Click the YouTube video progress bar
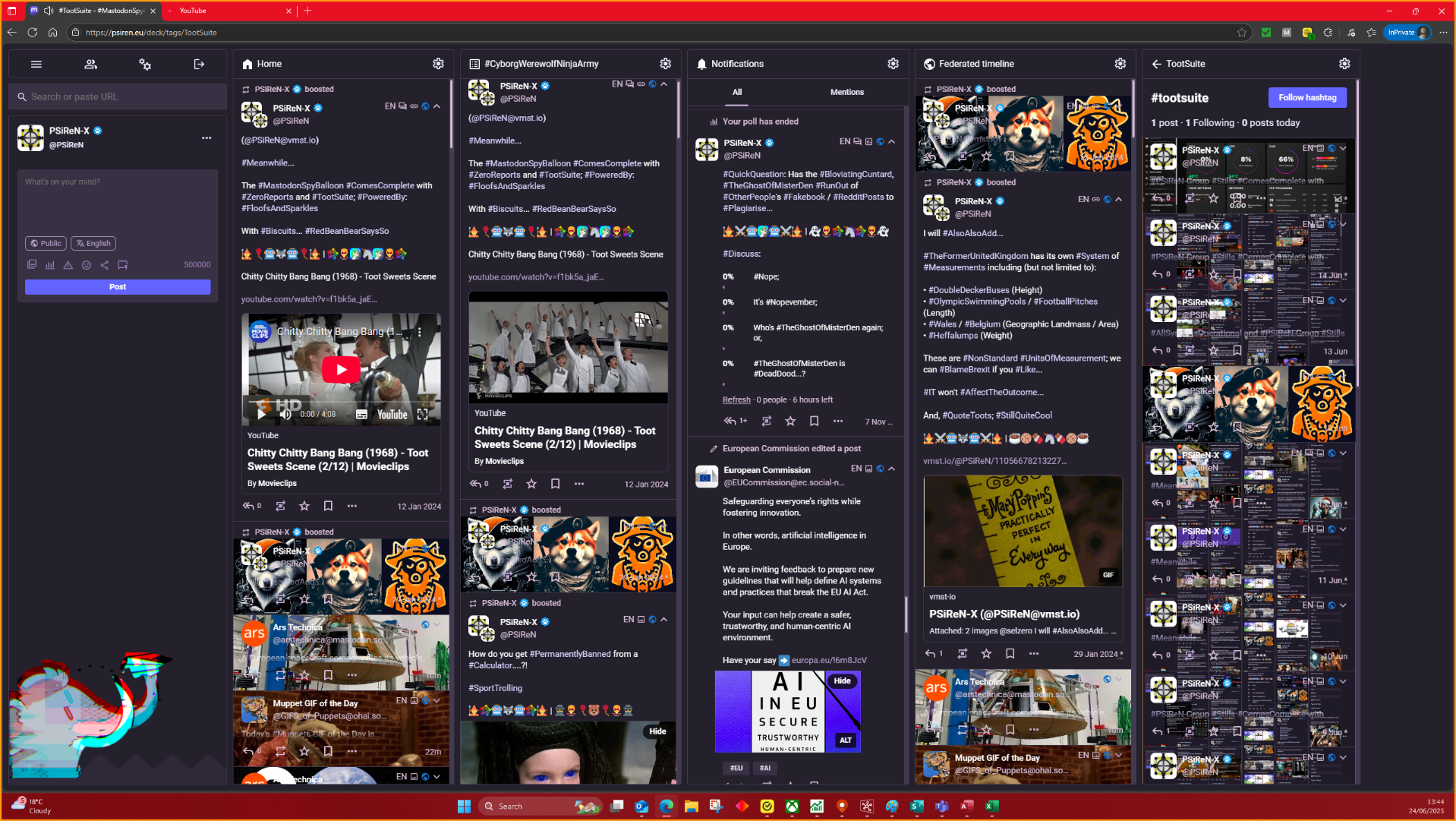 click(x=341, y=403)
